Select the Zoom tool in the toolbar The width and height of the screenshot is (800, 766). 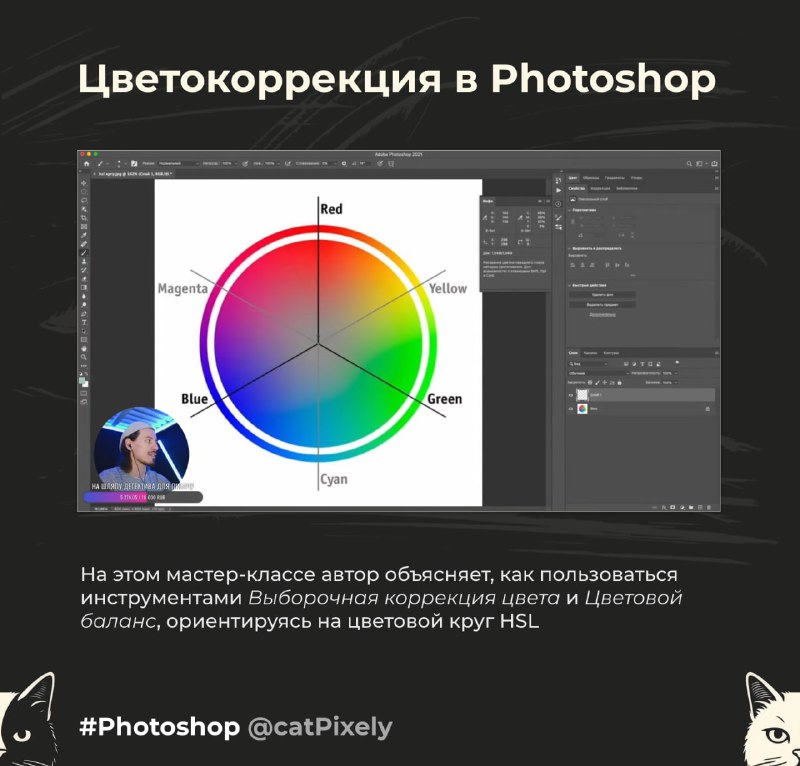84,357
